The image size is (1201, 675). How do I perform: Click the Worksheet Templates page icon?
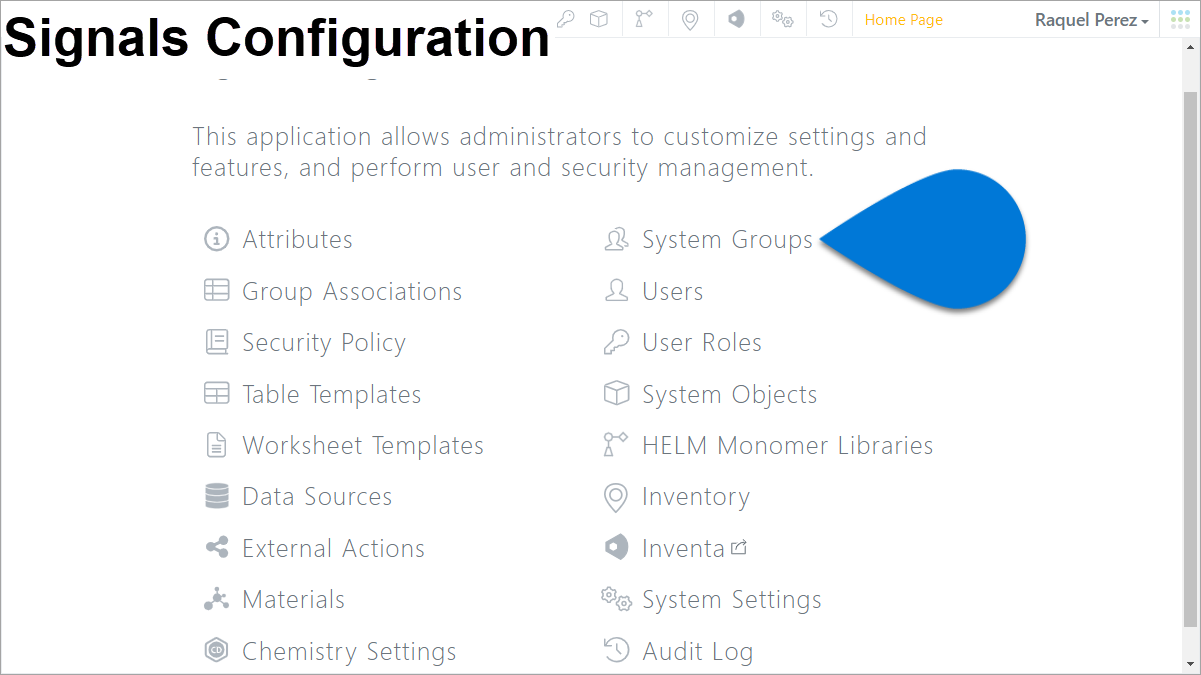point(216,445)
